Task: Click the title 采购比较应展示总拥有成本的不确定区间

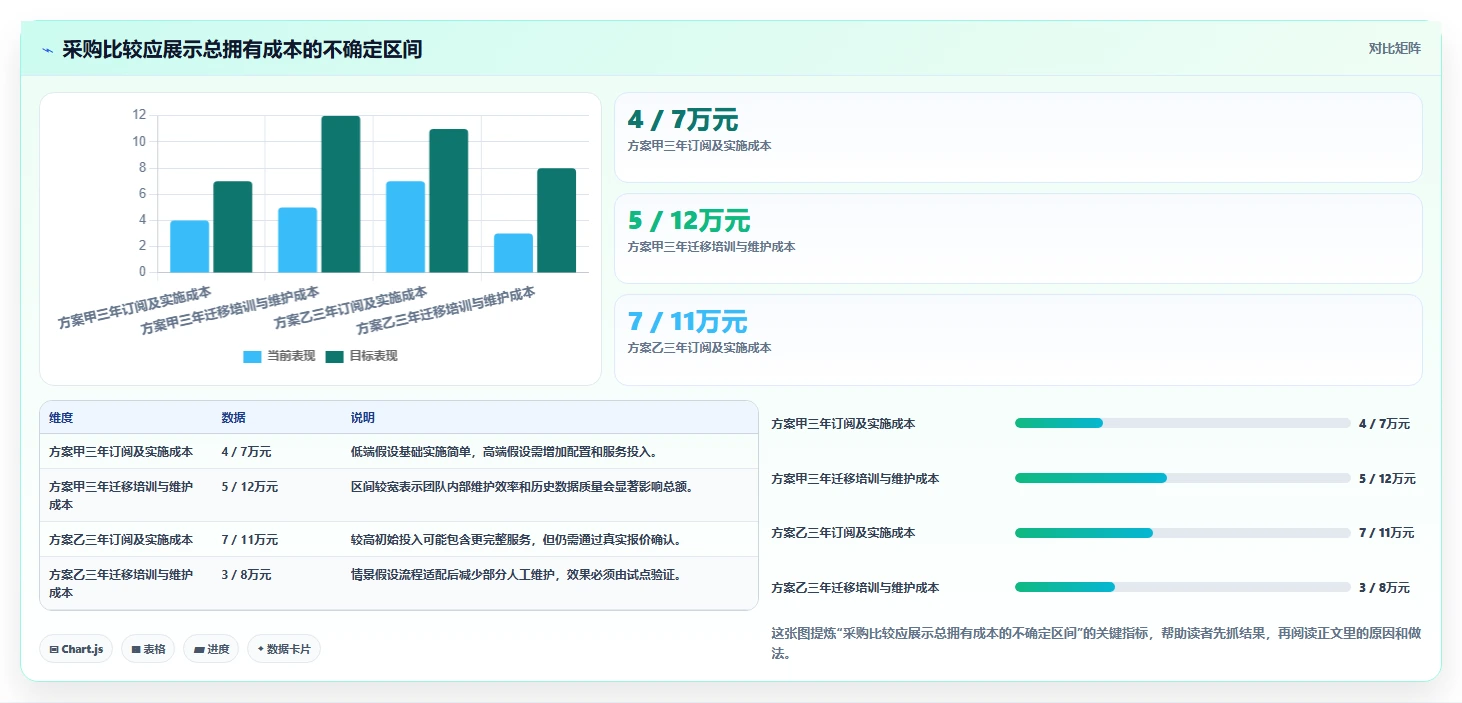Action: [242, 49]
